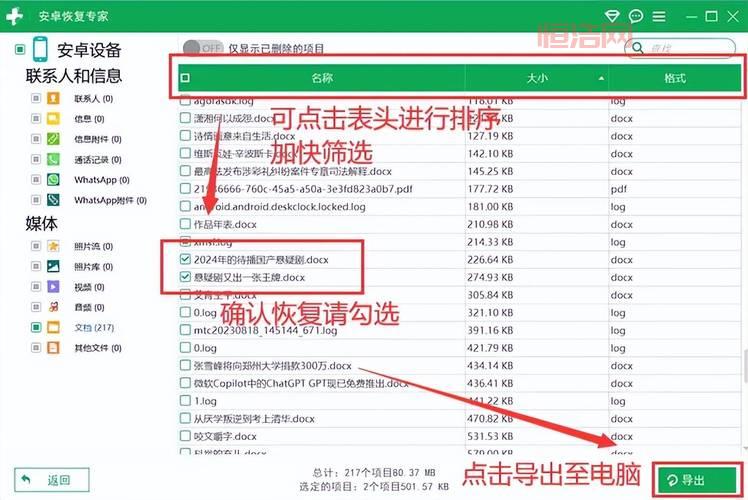Tick the select-all checkbox in table header

pyautogui.click(x=184, y=77)
